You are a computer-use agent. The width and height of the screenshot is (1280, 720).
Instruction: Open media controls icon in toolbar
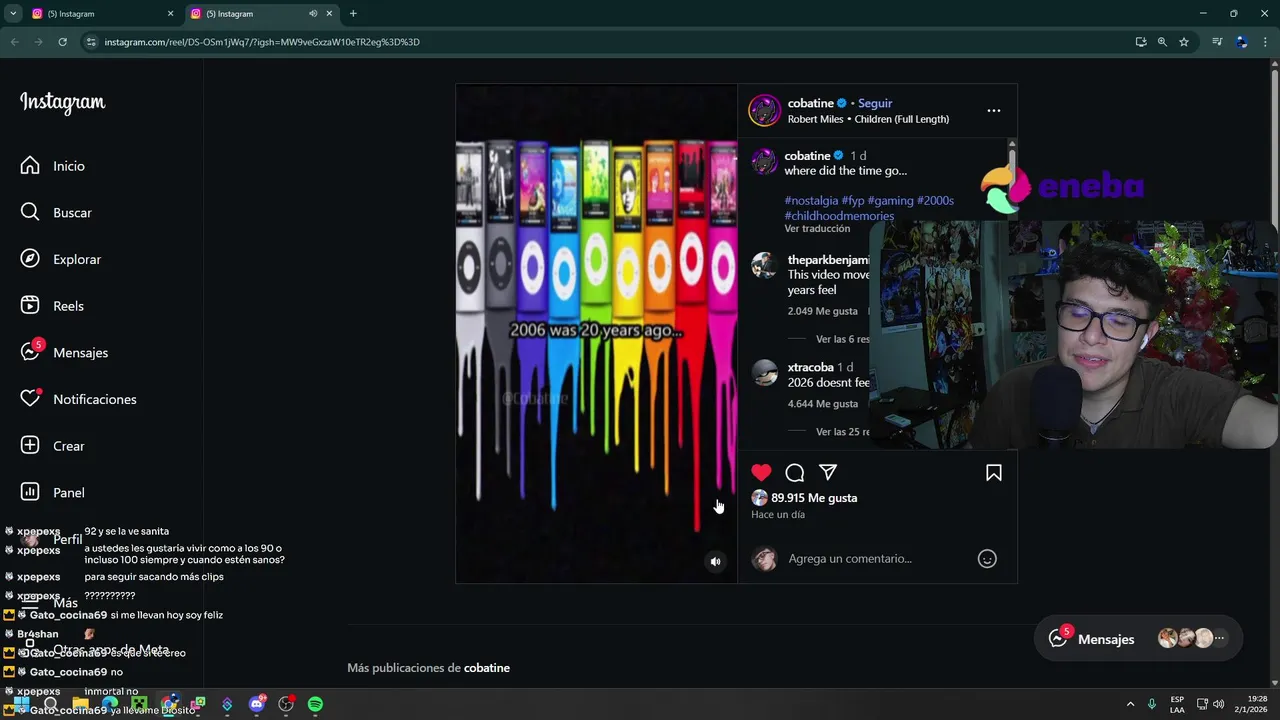pyautogui.click(x=1217, y=42)
